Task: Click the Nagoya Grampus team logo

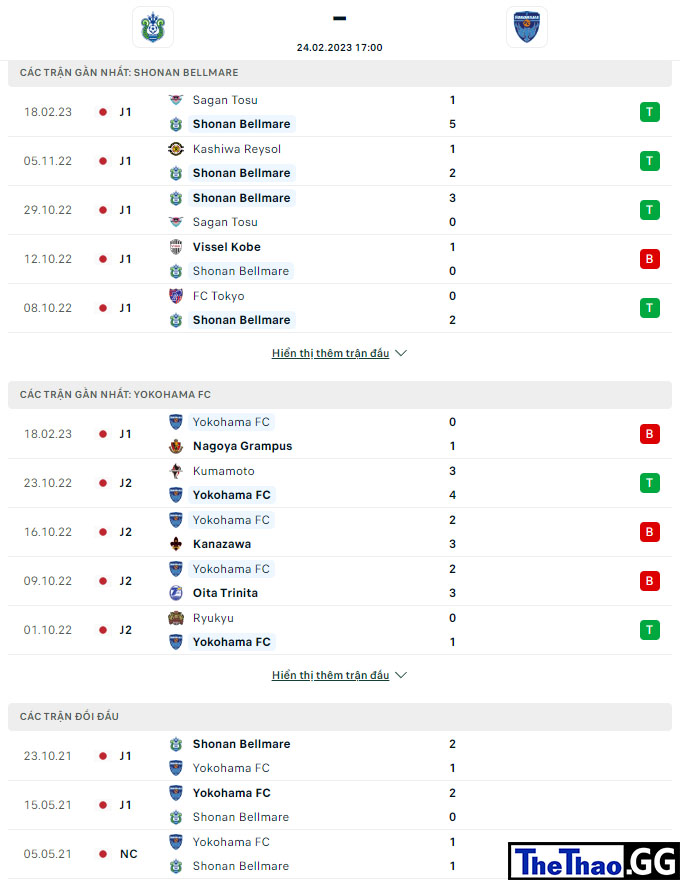Action: coord(176,446)
